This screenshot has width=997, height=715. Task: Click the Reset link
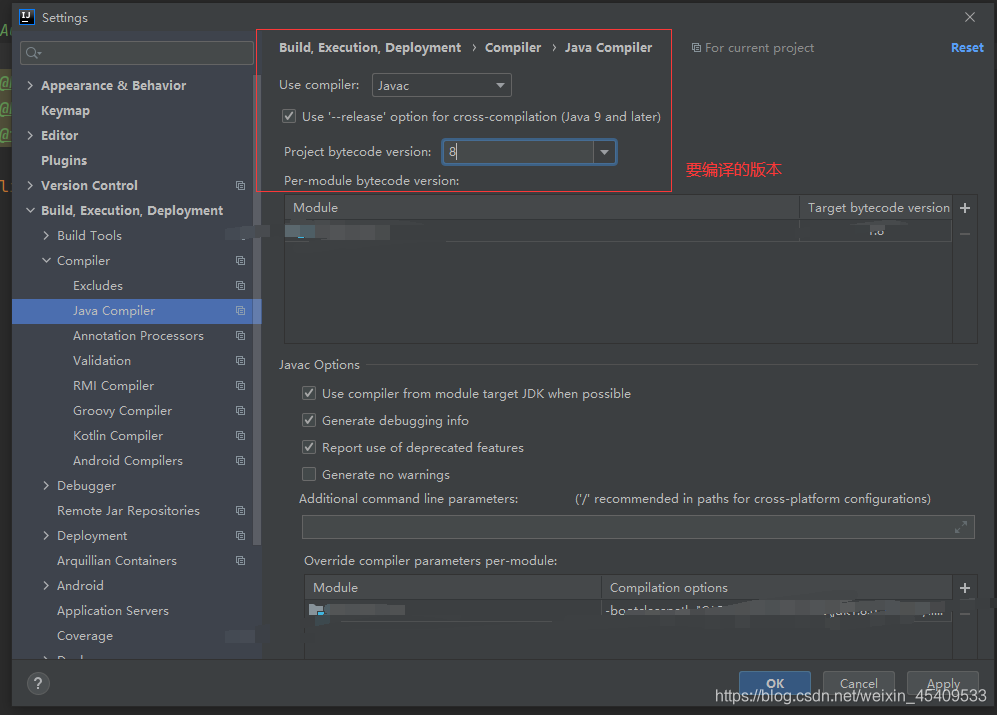point(966,48)
